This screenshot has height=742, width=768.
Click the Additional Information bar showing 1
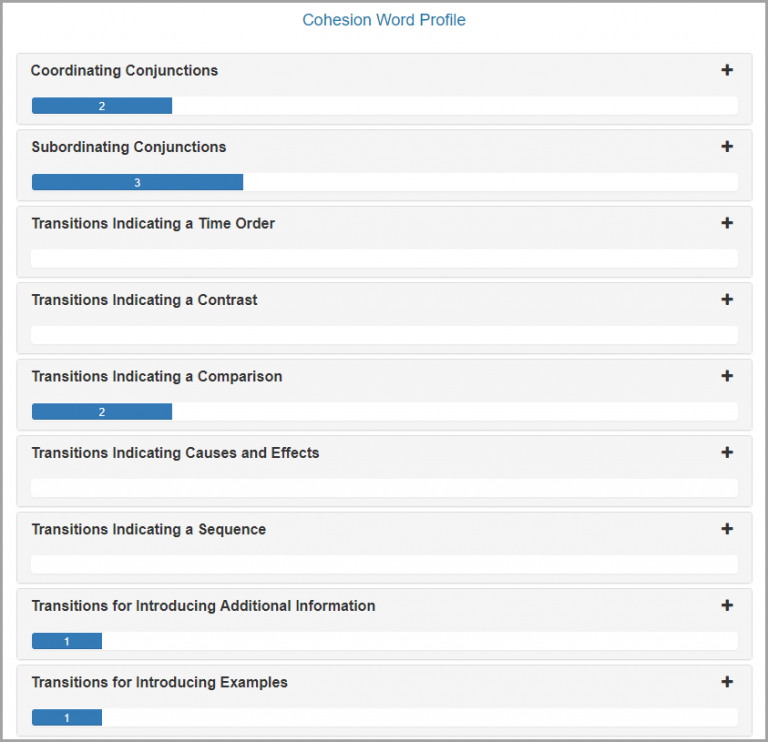[x=67, y=641]
